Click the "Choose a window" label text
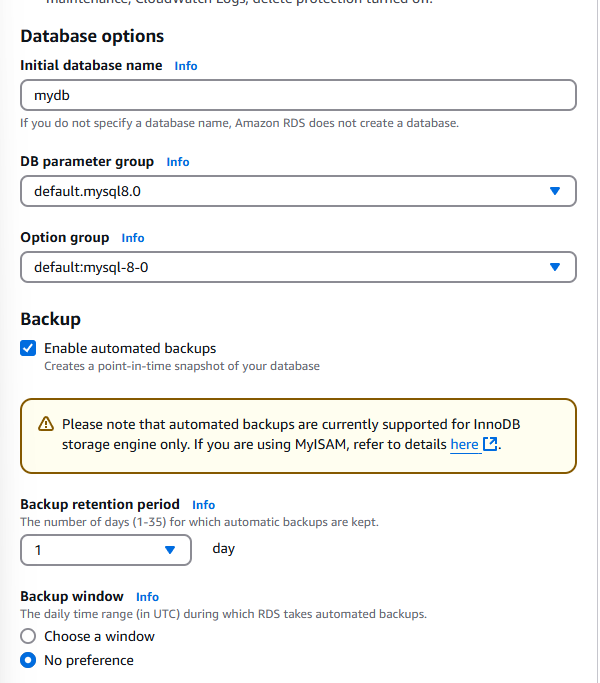 tap(99, 636)
